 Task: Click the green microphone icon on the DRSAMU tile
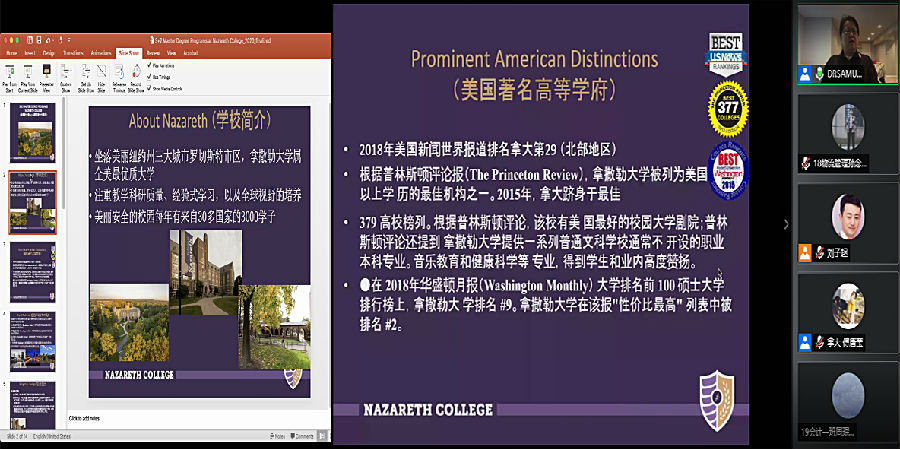tap(820, 75)
